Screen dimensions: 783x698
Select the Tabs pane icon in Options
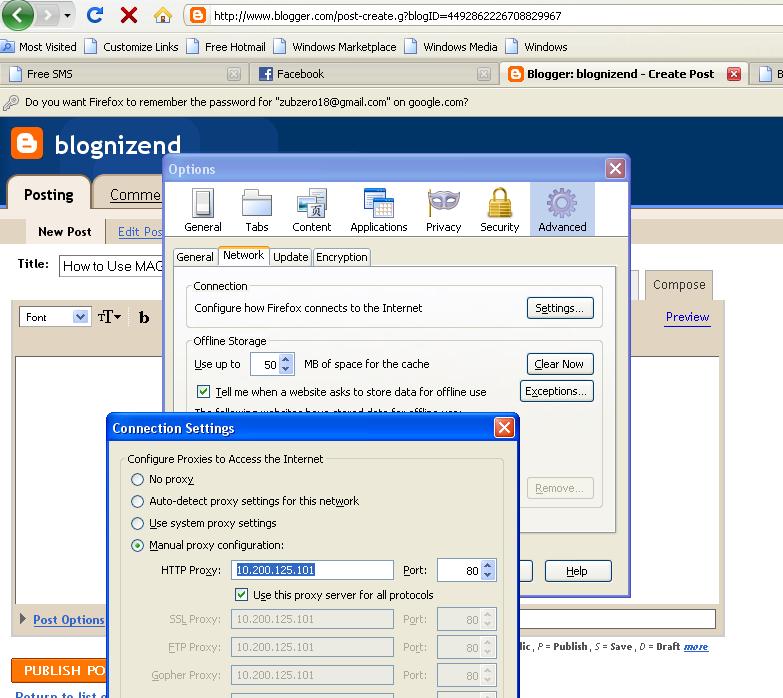click(x=257, y=210)
